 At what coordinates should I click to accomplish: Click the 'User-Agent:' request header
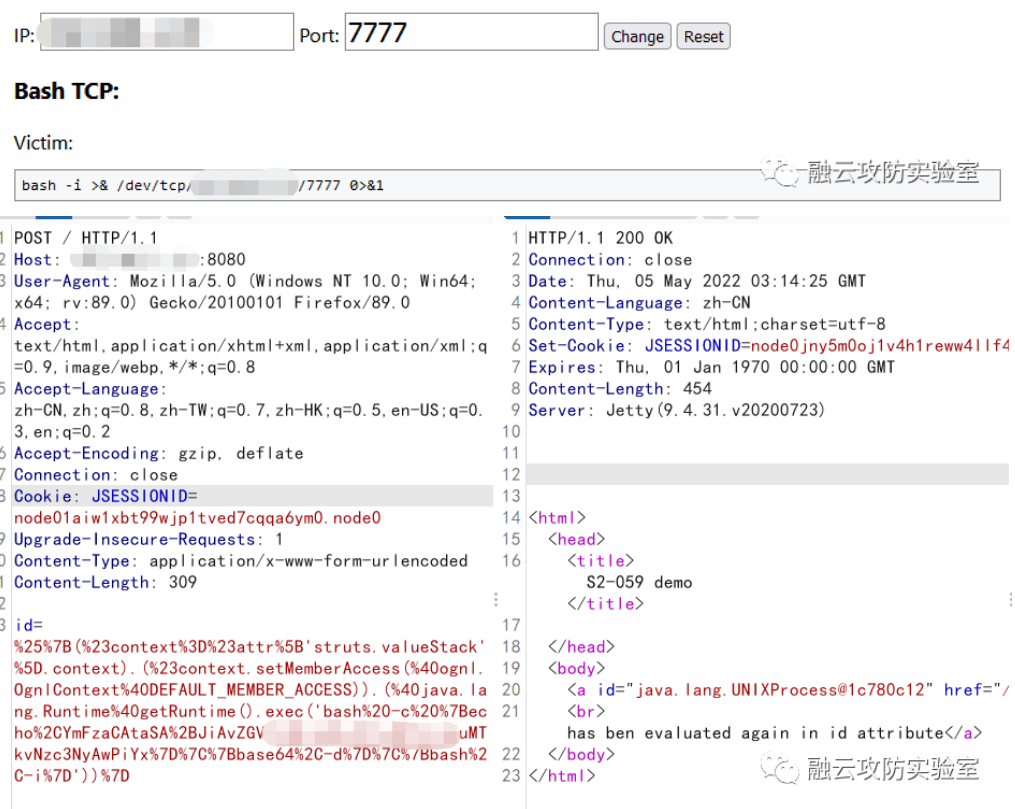point(66,282)
